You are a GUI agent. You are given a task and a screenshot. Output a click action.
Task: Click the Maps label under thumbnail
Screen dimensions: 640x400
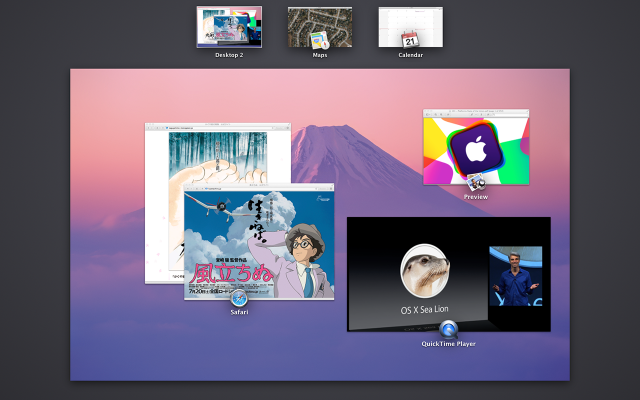pos(320,55)
